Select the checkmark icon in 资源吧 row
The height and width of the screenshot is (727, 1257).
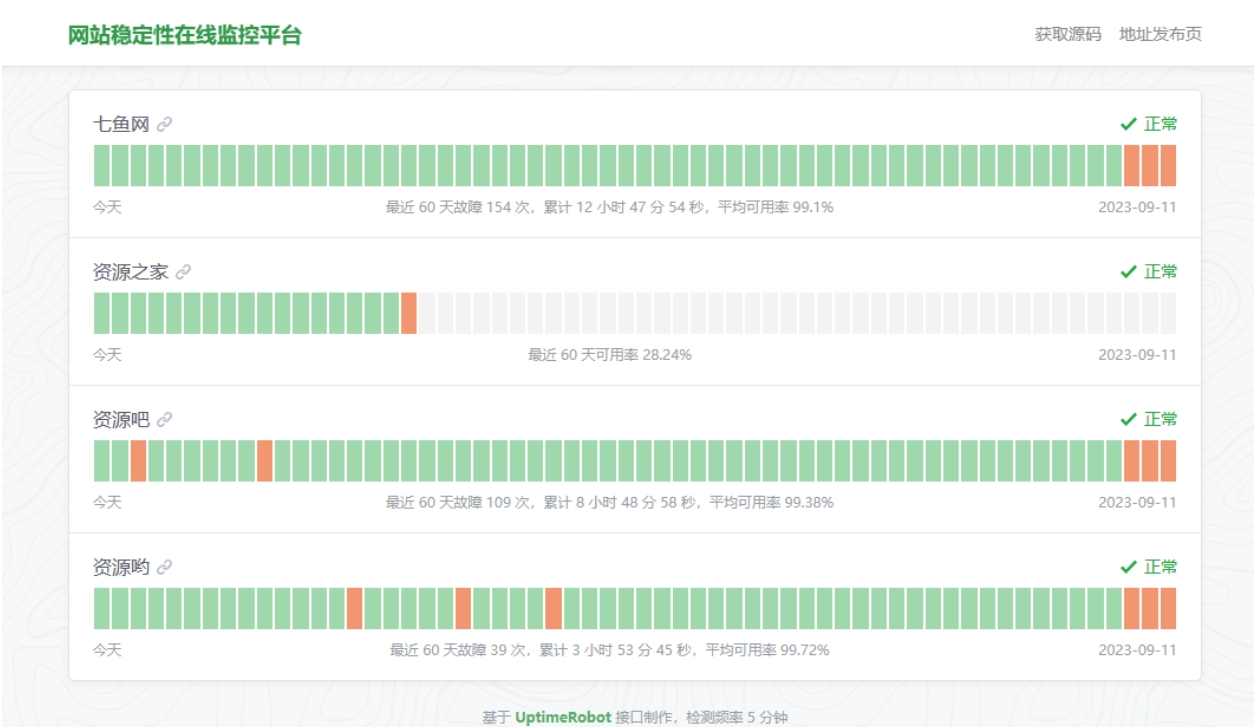(x=1129, y=420)
